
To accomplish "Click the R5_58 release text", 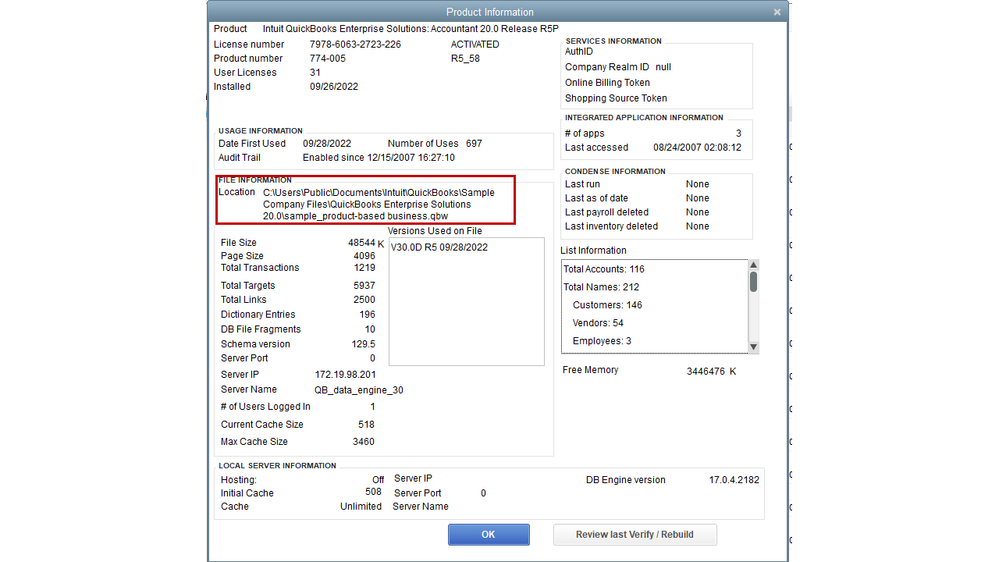I will tap(465, 59).
